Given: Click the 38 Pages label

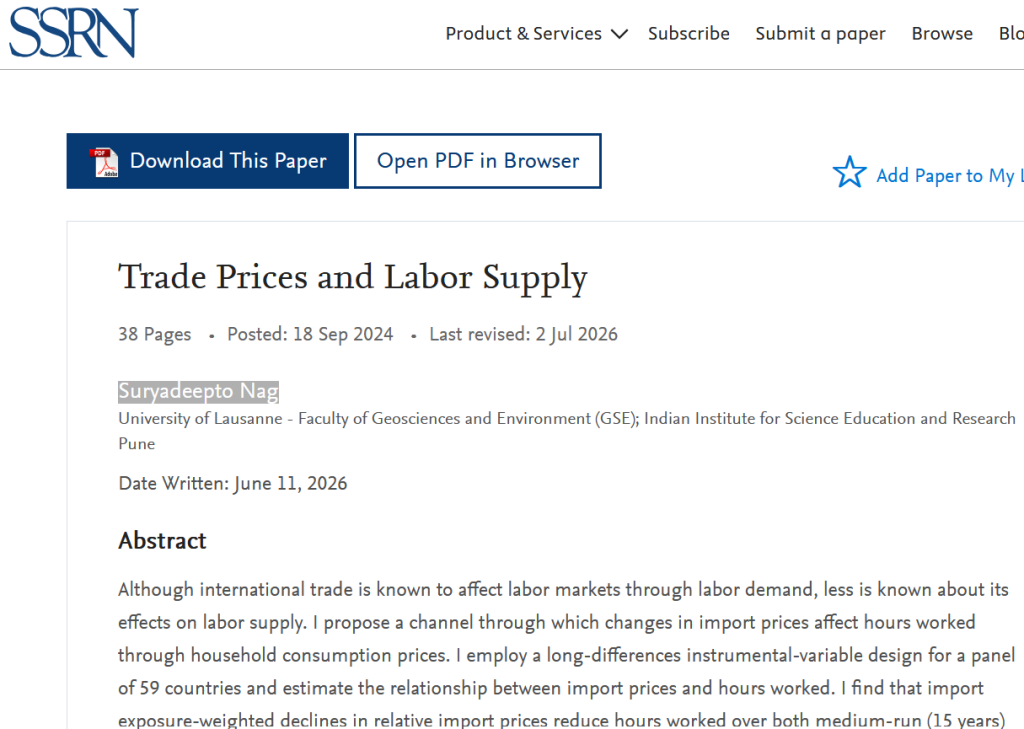Looking at the screenshot, I should (155, 334).
